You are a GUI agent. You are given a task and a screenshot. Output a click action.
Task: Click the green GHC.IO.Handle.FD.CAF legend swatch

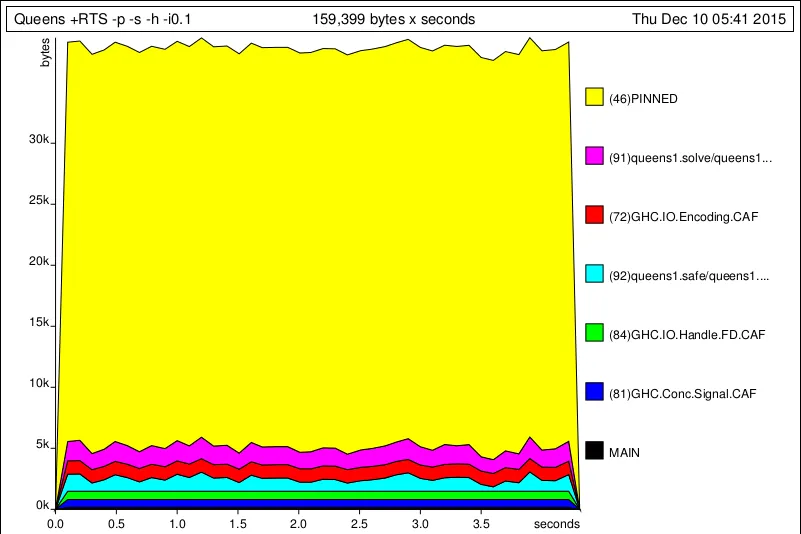coord(594,333)
